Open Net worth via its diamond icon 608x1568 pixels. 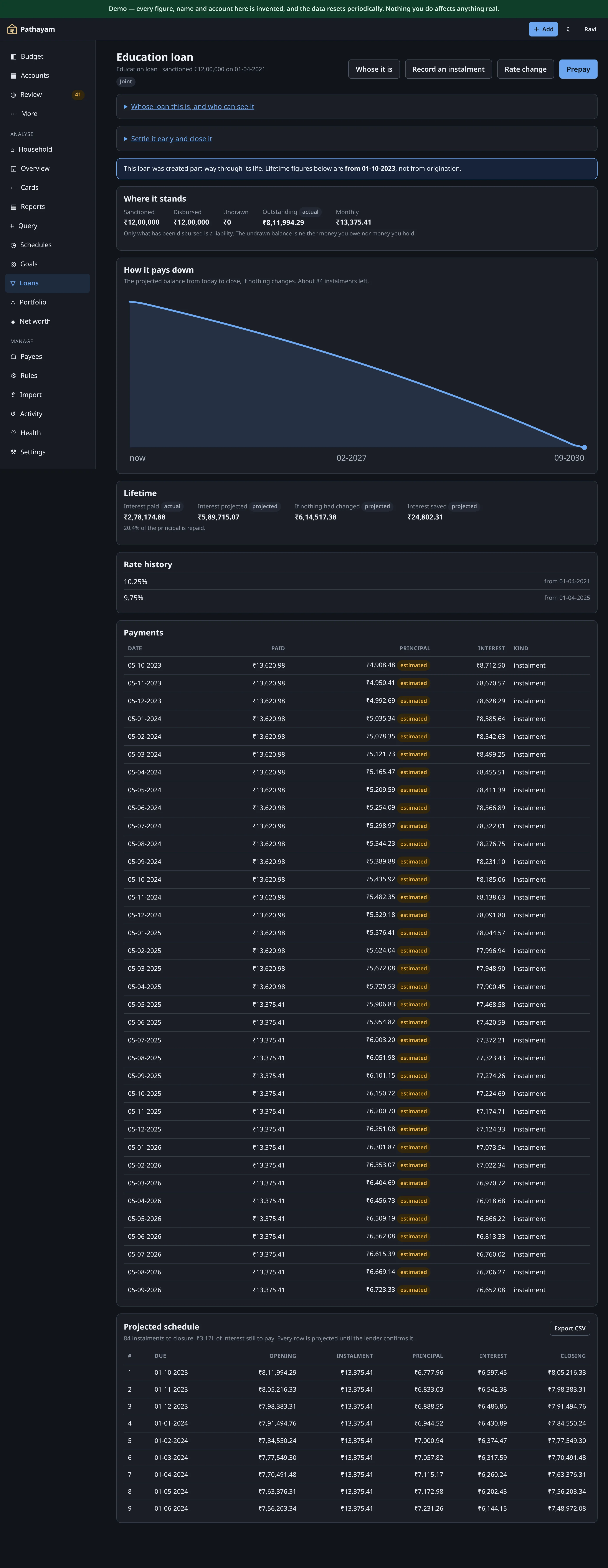13,321
